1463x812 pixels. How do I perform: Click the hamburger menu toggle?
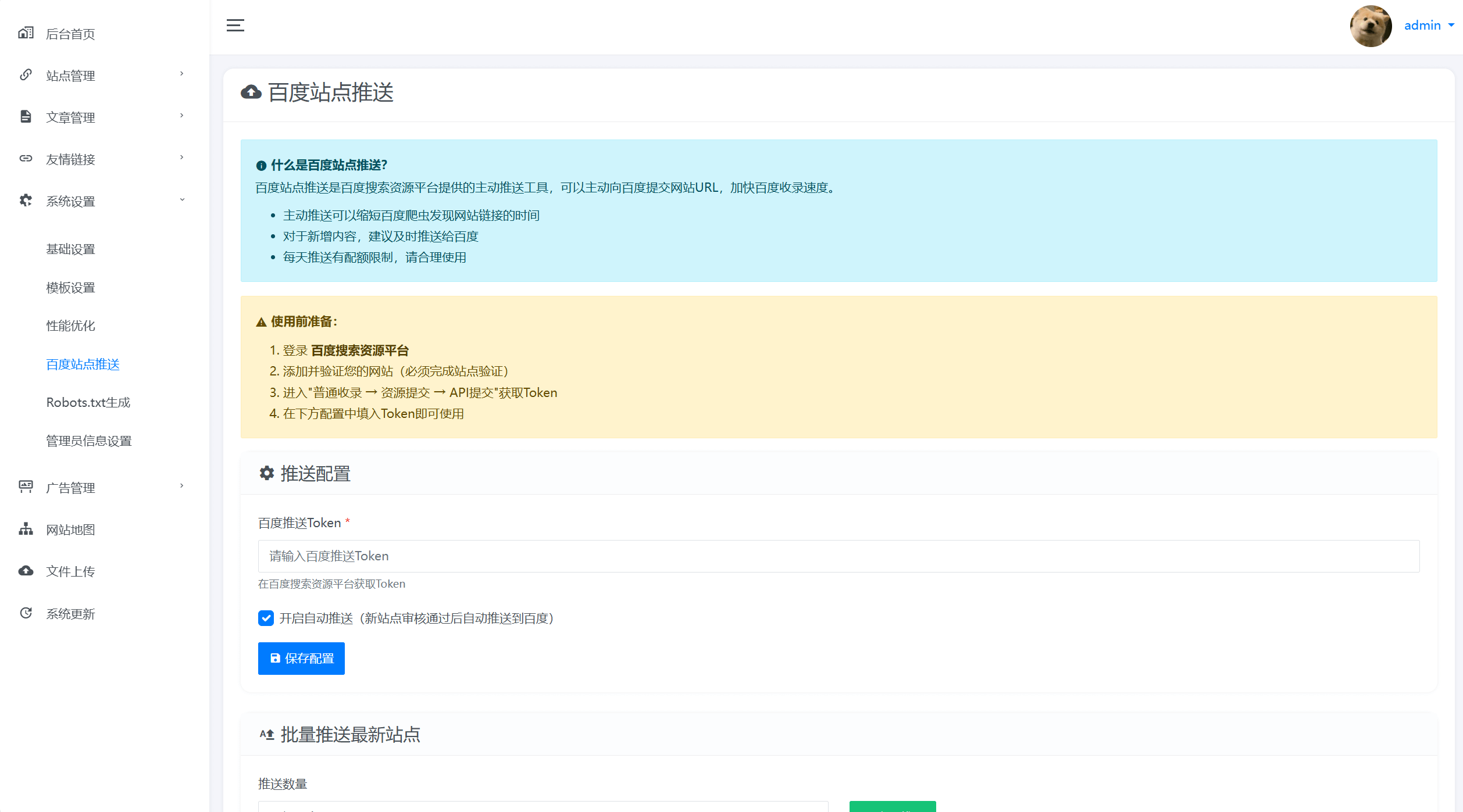point(235,26)
